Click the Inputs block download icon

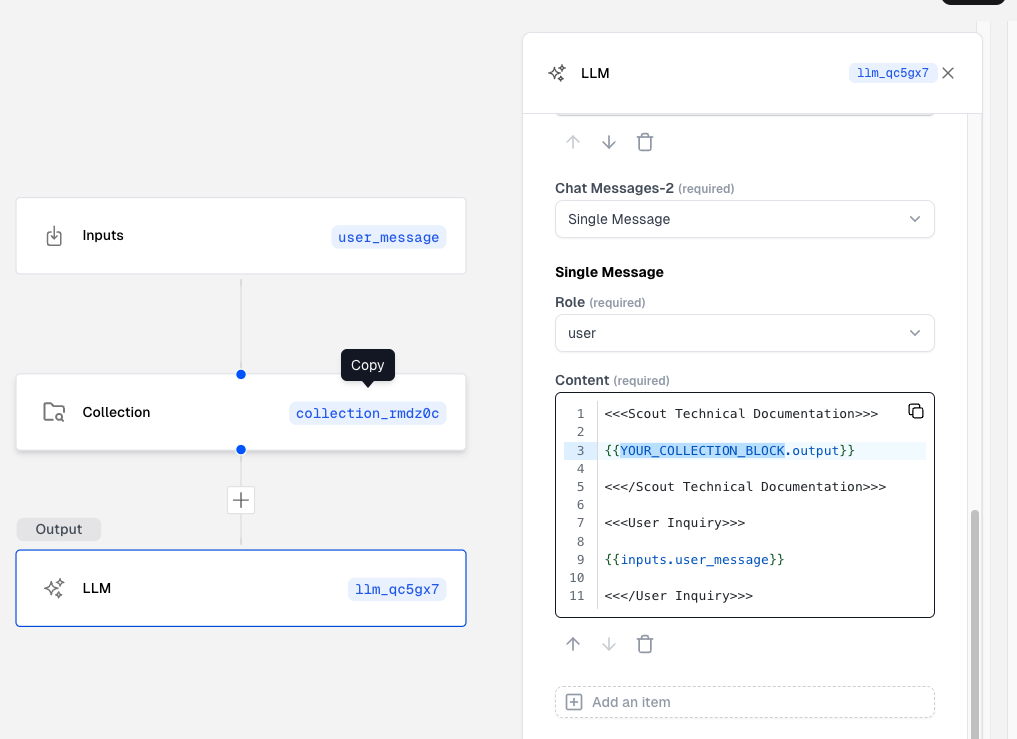54,236
